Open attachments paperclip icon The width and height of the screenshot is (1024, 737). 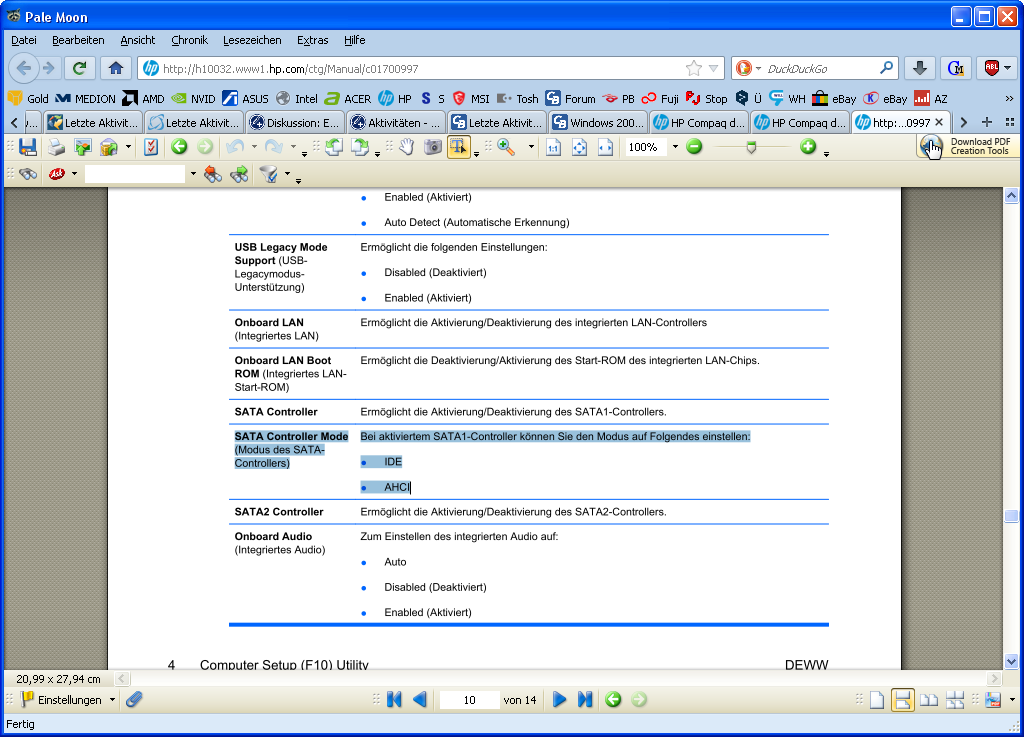(x=135, y=700)
